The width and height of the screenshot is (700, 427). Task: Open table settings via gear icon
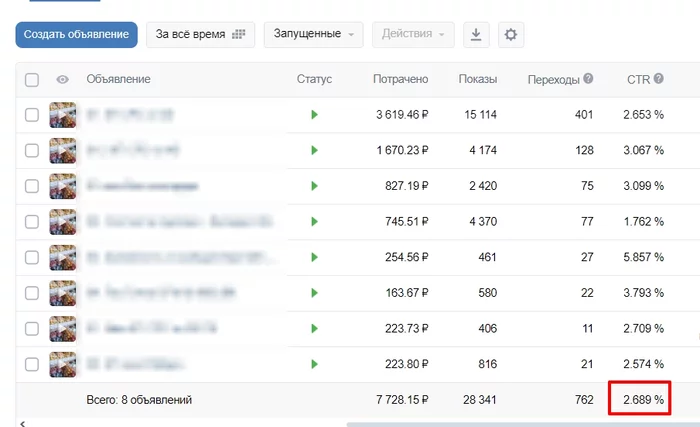pos(511,34)
